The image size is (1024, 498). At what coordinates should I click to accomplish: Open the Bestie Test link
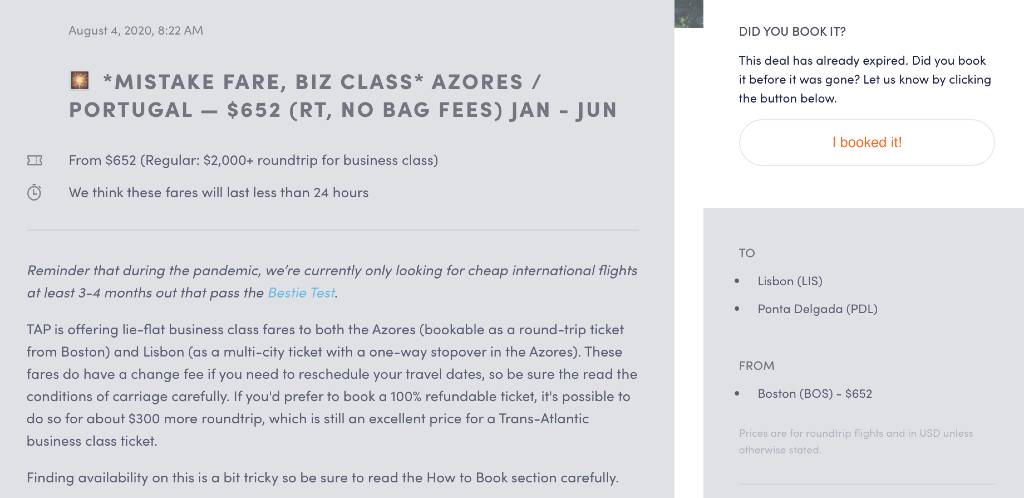[301, 292]
